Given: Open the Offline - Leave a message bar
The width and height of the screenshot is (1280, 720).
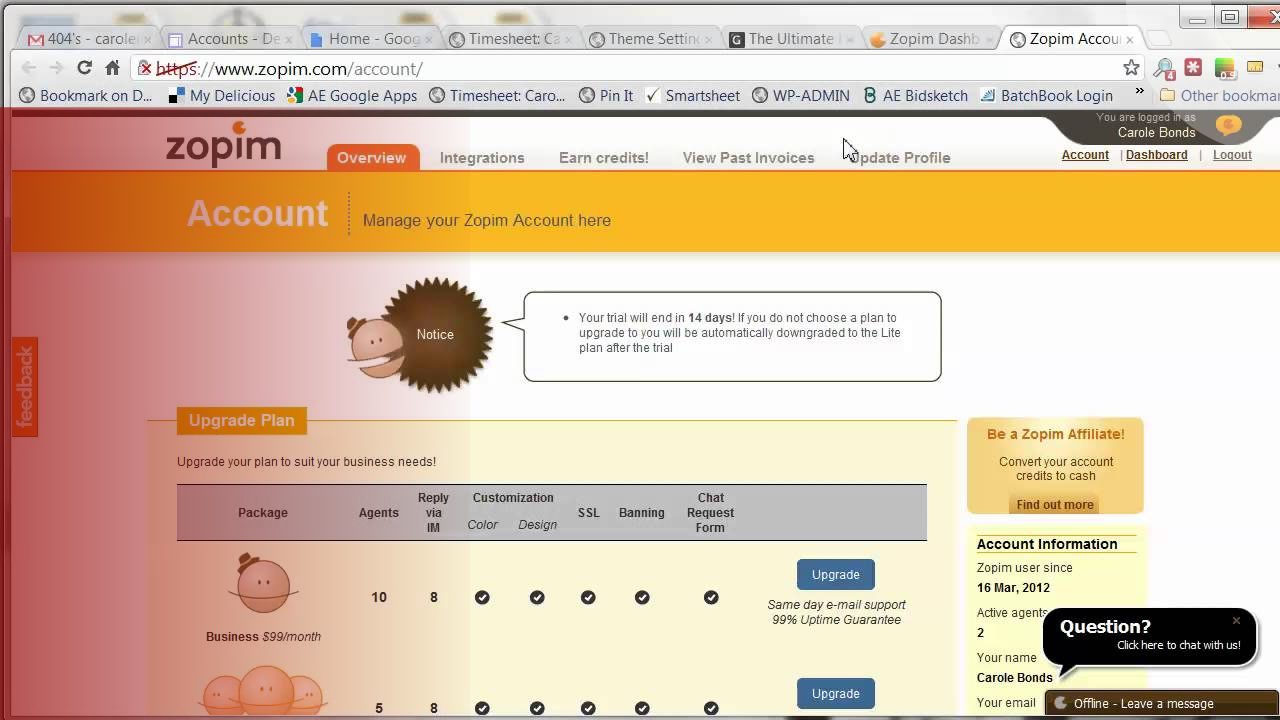Looking at the screenshot, I should point(1162,703).
